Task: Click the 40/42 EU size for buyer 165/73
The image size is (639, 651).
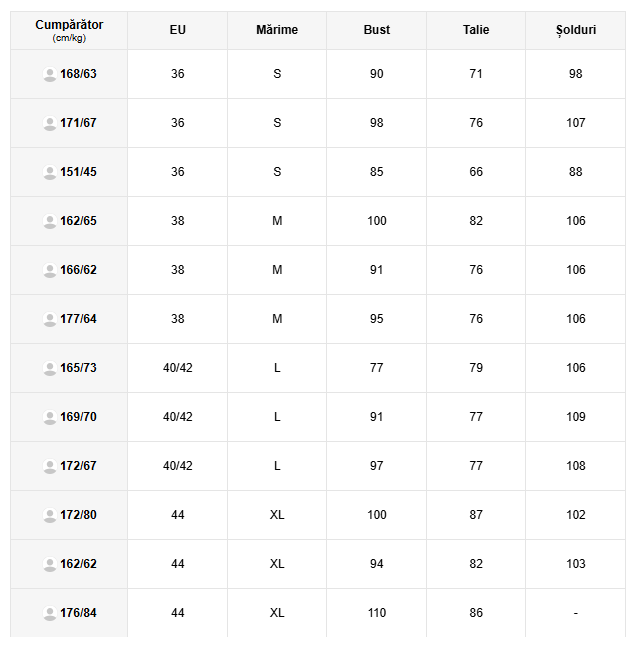Action: 178,368
